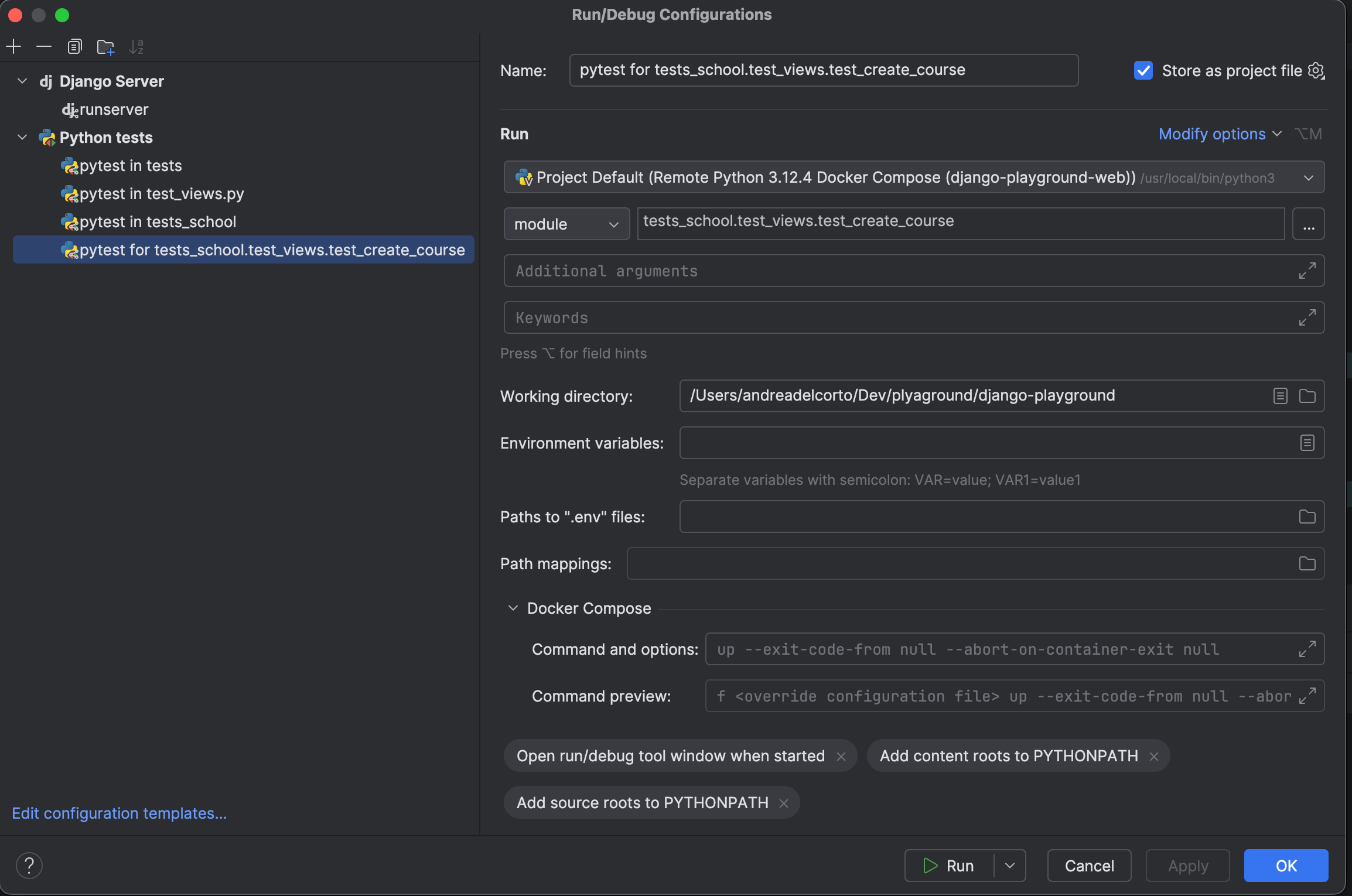The height and width of the screenshot is (896, 1352).
Task: Click the help question mark button
Action: point(29,865)
